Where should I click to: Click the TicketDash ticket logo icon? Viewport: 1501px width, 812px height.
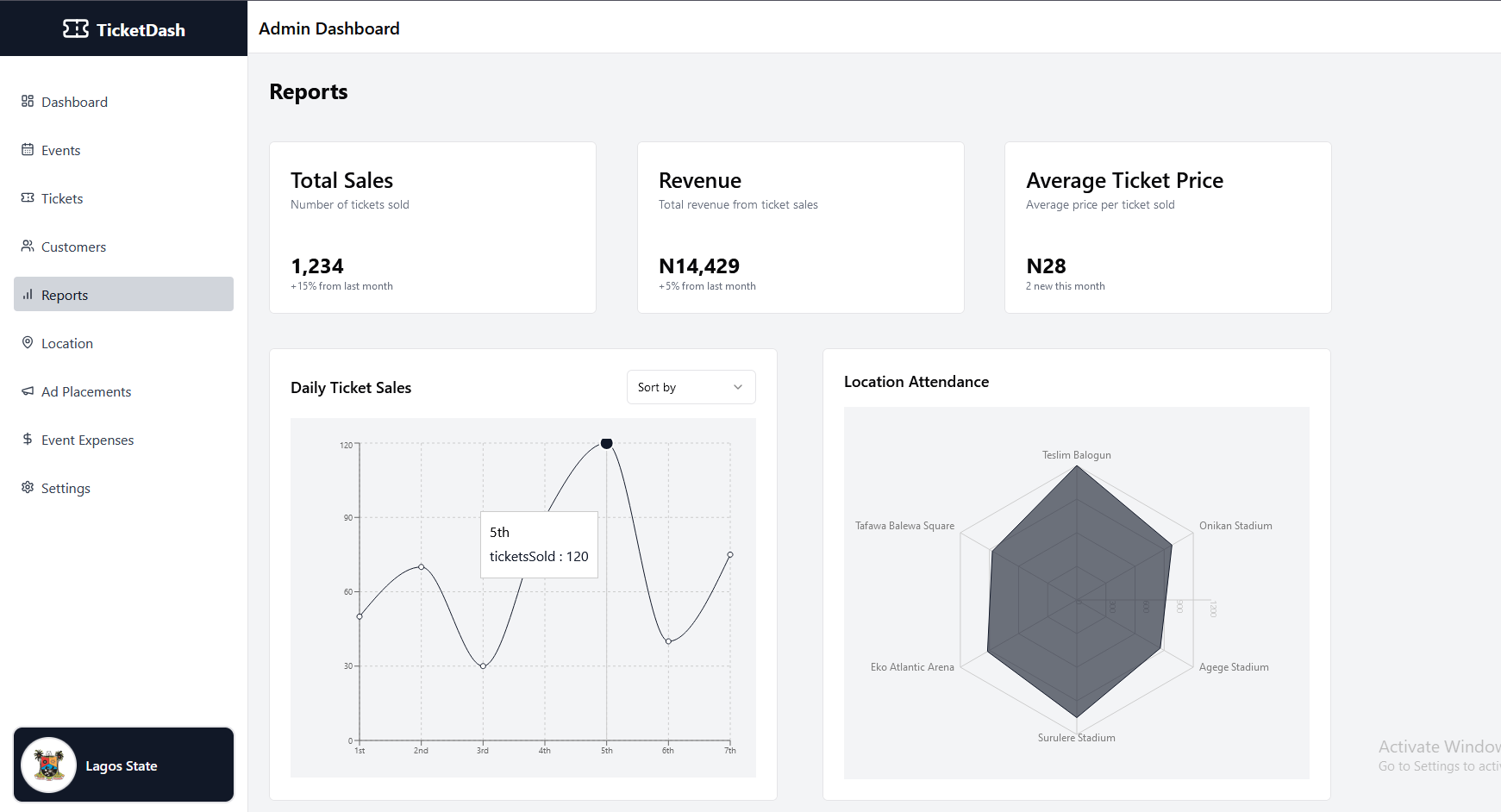(x=76, y=29)
